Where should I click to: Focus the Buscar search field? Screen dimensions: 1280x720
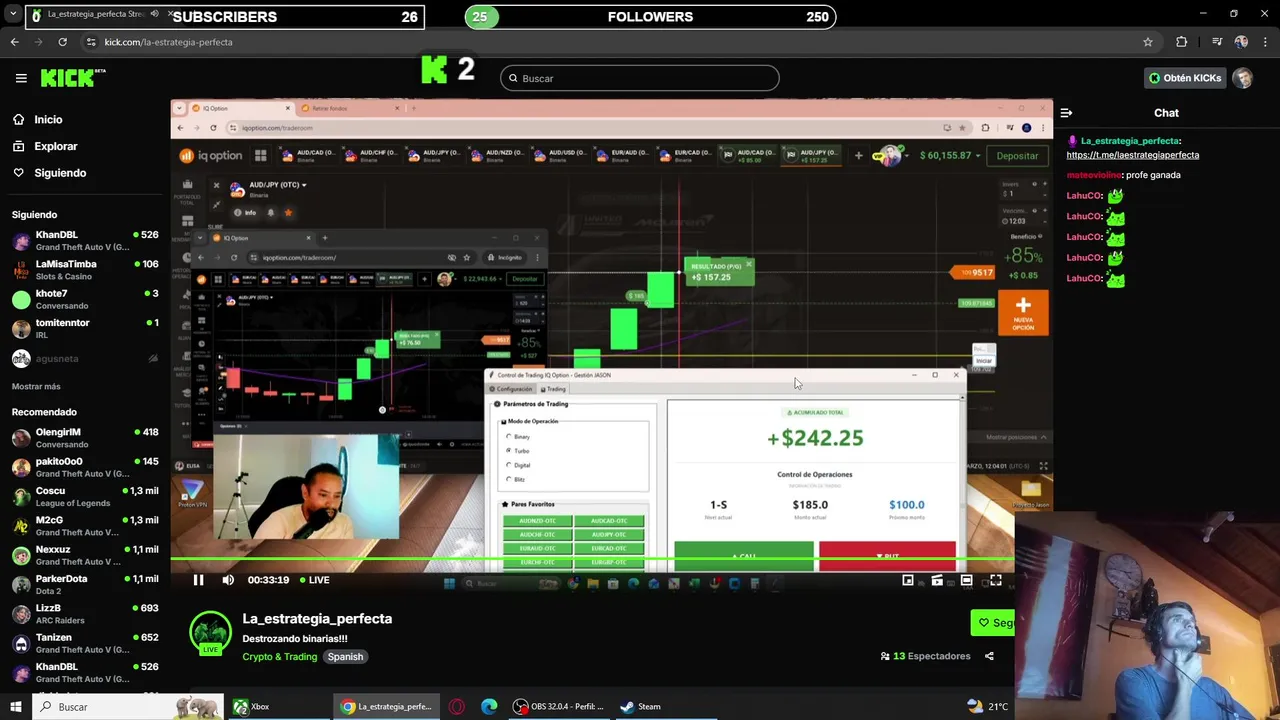coord(640,78)
